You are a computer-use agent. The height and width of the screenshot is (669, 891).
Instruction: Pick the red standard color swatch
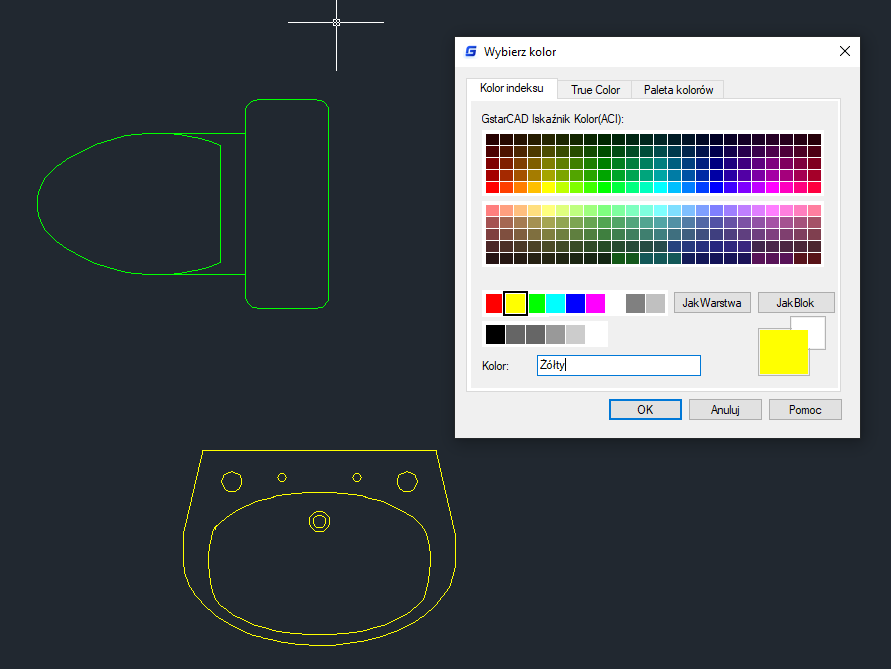pyautogui.click(x=495, y=303)
